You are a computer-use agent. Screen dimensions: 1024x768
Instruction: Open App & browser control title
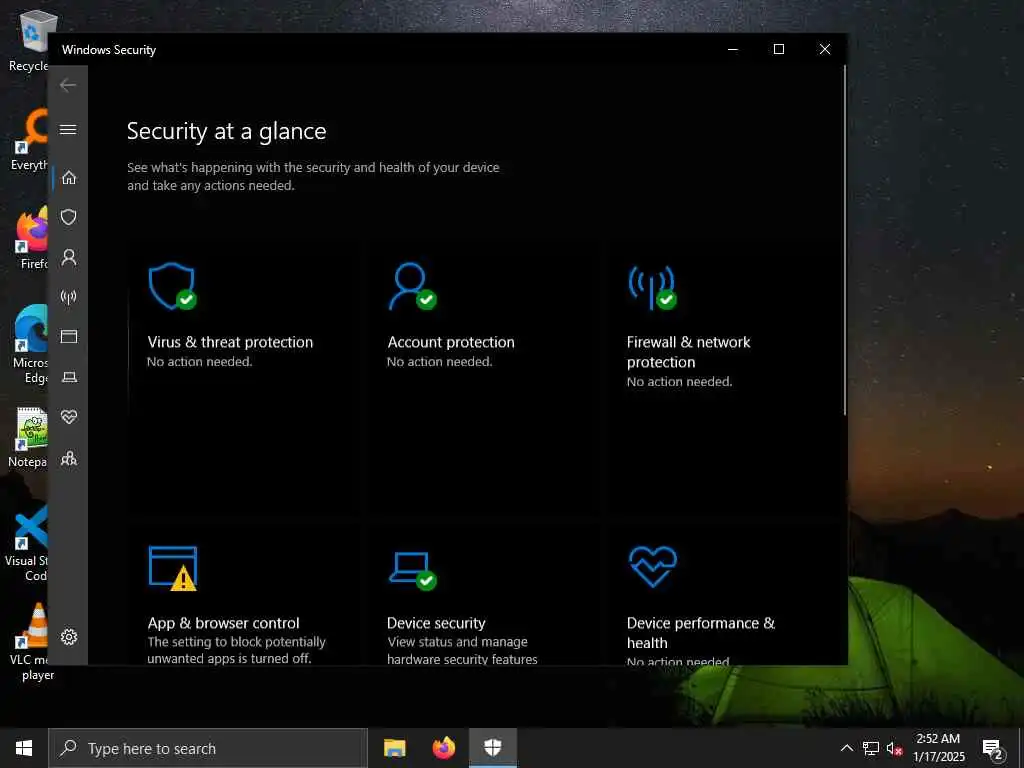[x=223, y=623]
